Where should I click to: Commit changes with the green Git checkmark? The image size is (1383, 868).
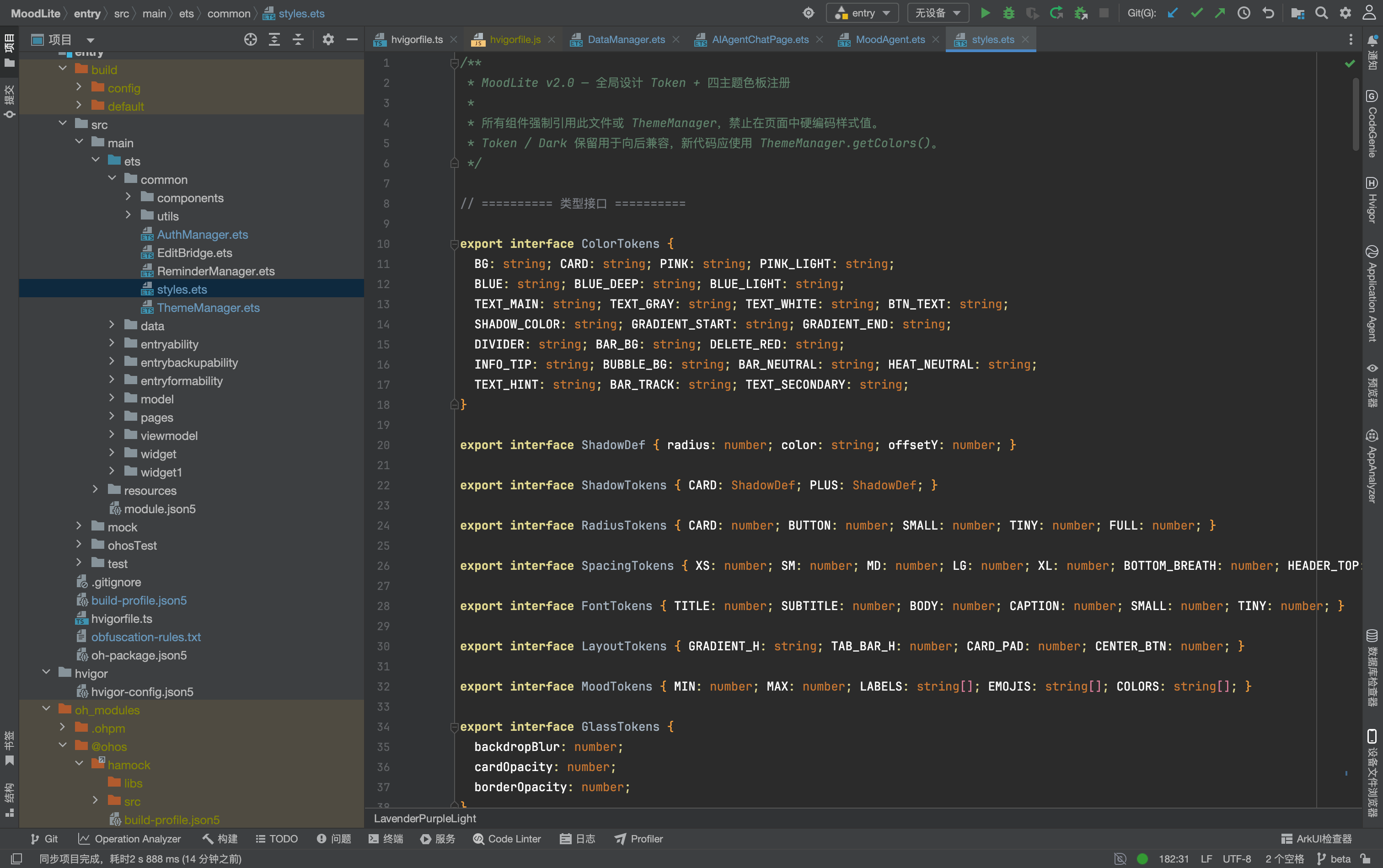pyautogui.click(x=1196, y=13)
